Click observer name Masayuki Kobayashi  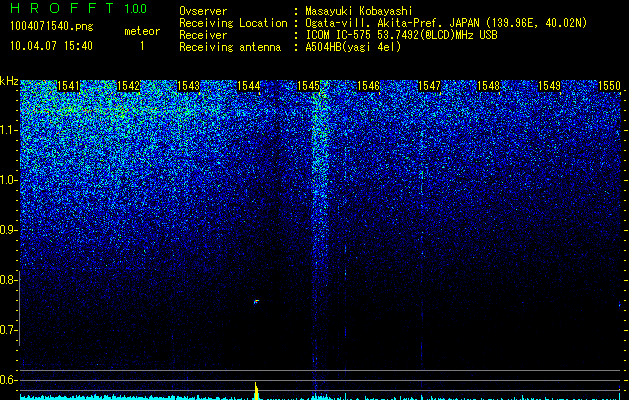(x=359, y=11)
